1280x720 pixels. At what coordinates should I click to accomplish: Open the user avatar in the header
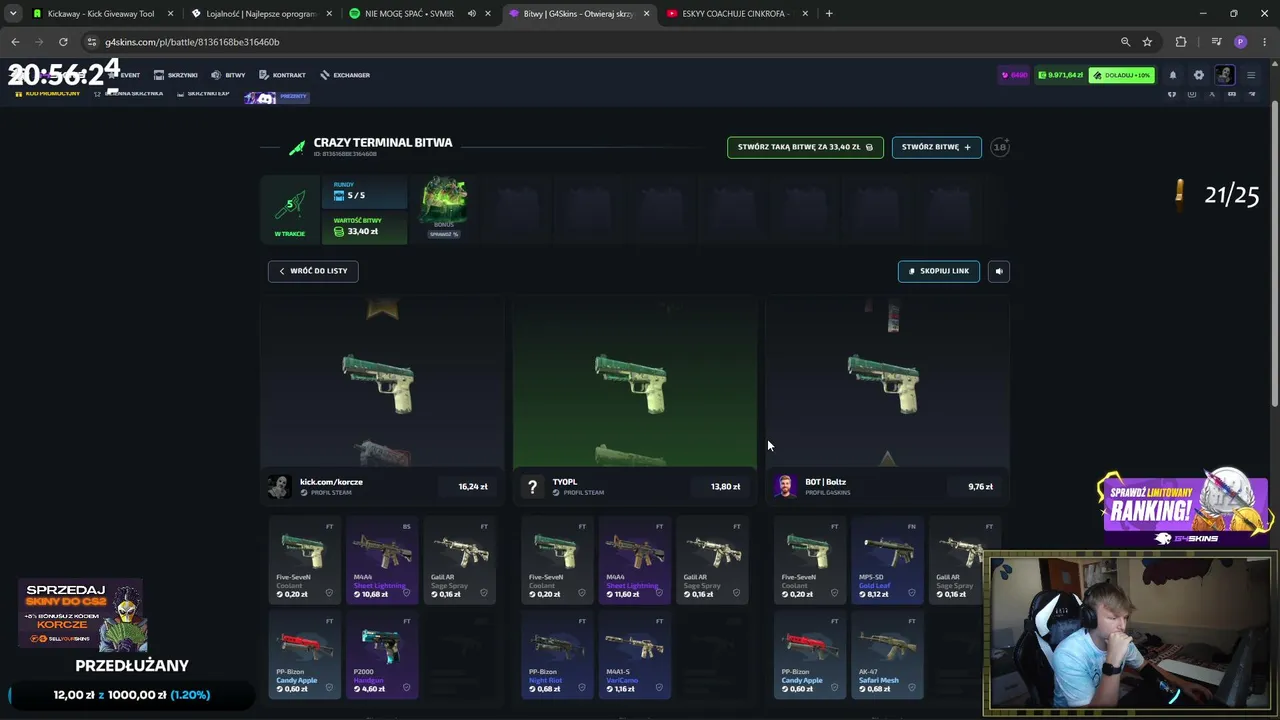coord(1224,75)
